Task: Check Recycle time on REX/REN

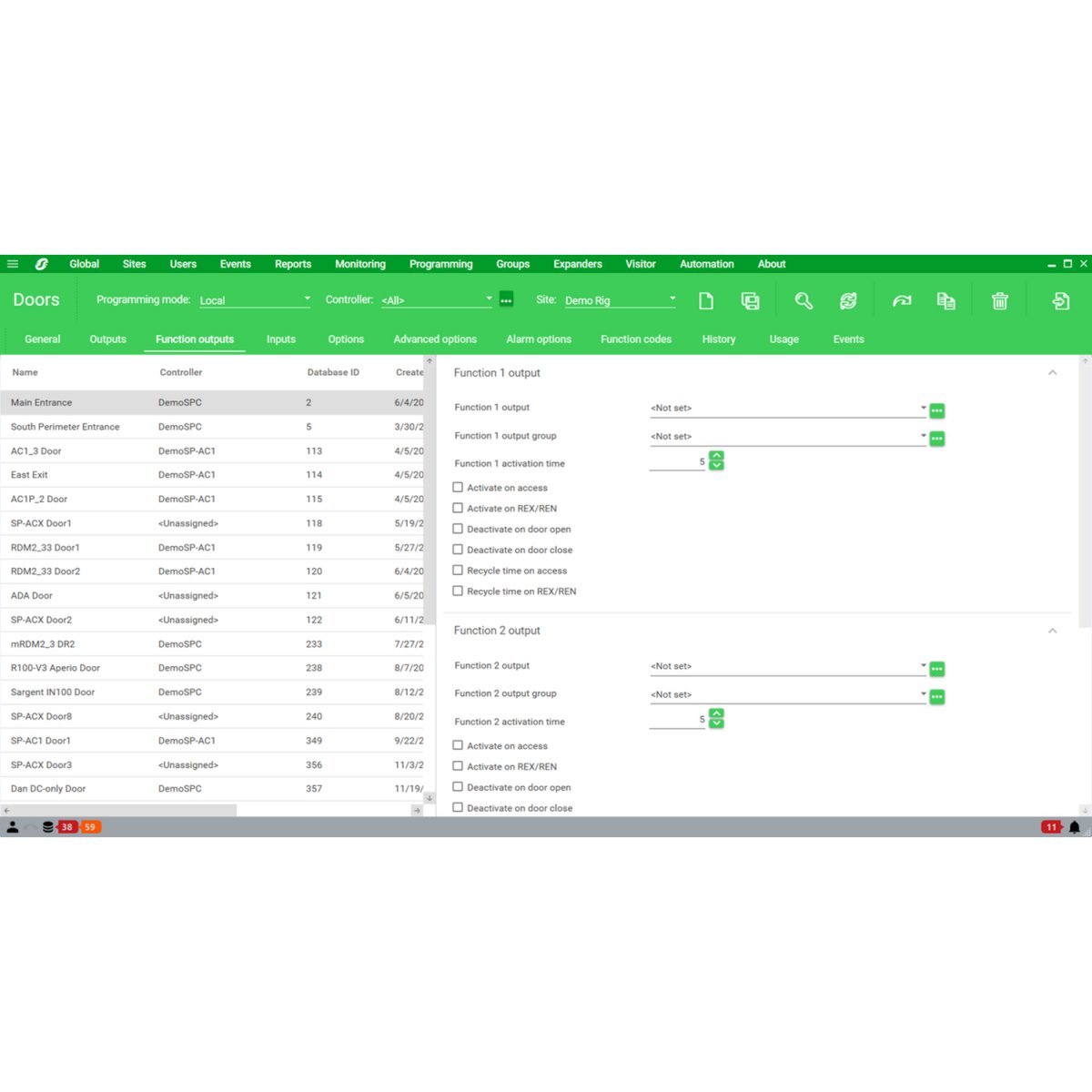Action: [x=458, y=591]
